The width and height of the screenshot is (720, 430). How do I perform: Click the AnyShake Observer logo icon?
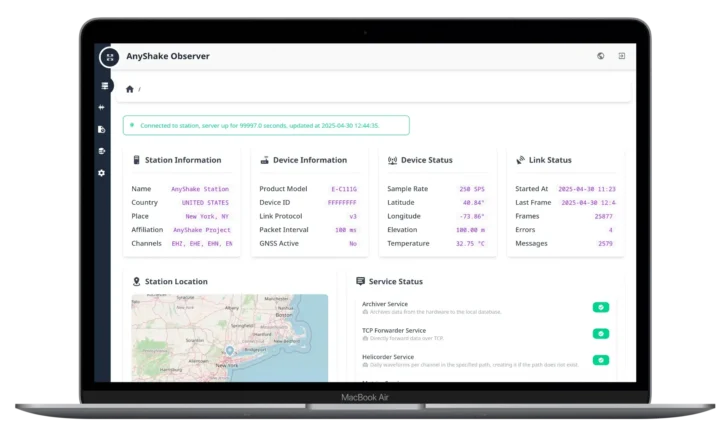click(110, 57)
